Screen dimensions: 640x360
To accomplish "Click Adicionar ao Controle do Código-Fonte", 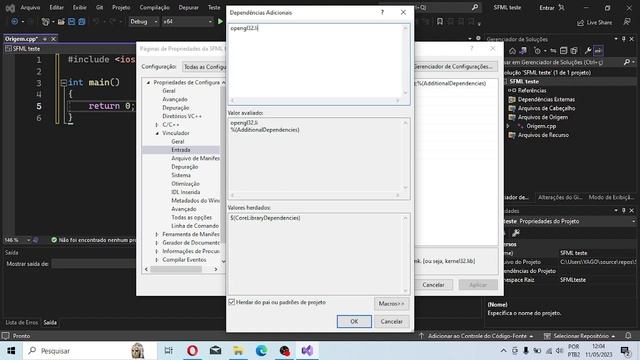I will click(477, 336).
